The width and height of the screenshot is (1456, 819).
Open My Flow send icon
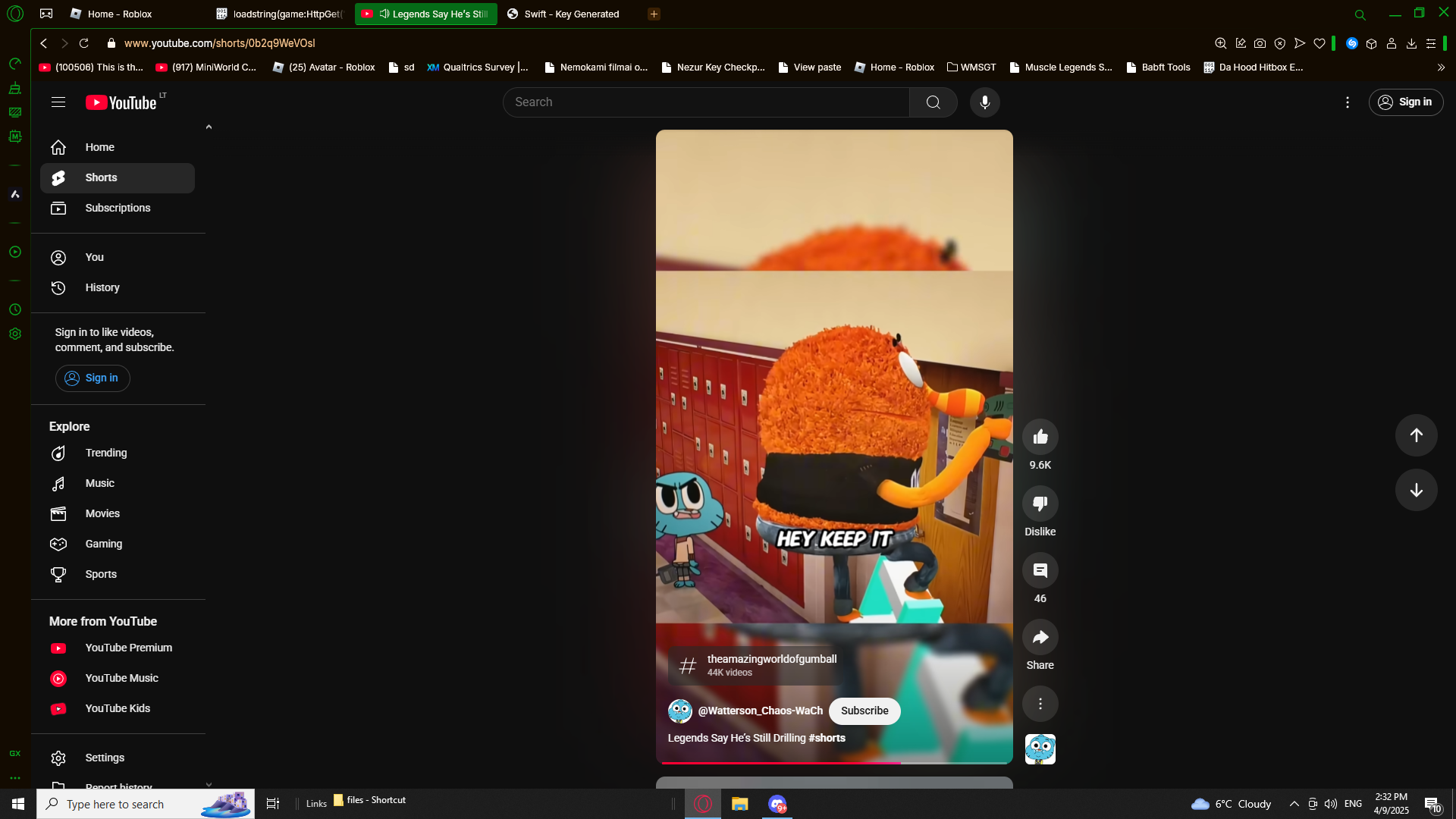[x=1299, y=43]
